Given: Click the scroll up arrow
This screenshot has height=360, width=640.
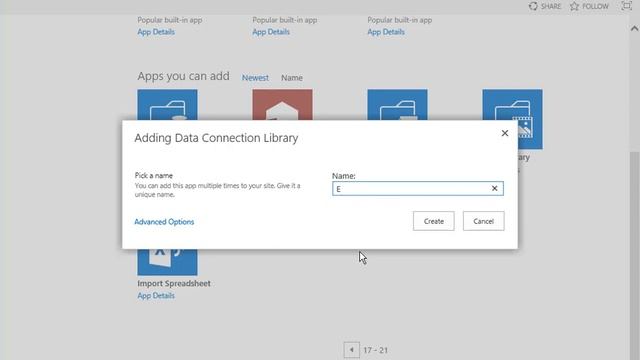Looking at the screenshot, I should [634, 29].
